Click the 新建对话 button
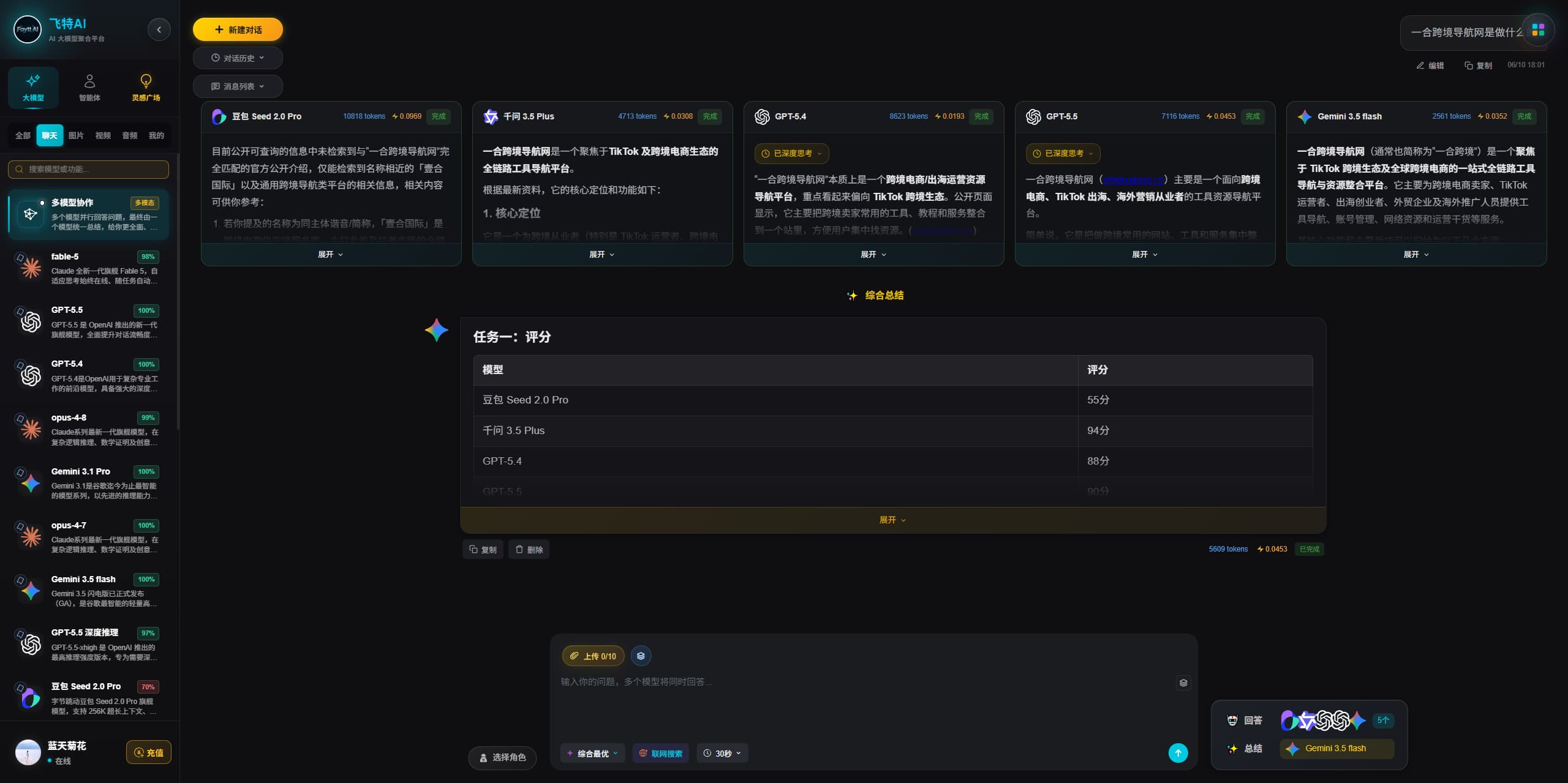Screen dimensions: 1568x783 238,29
